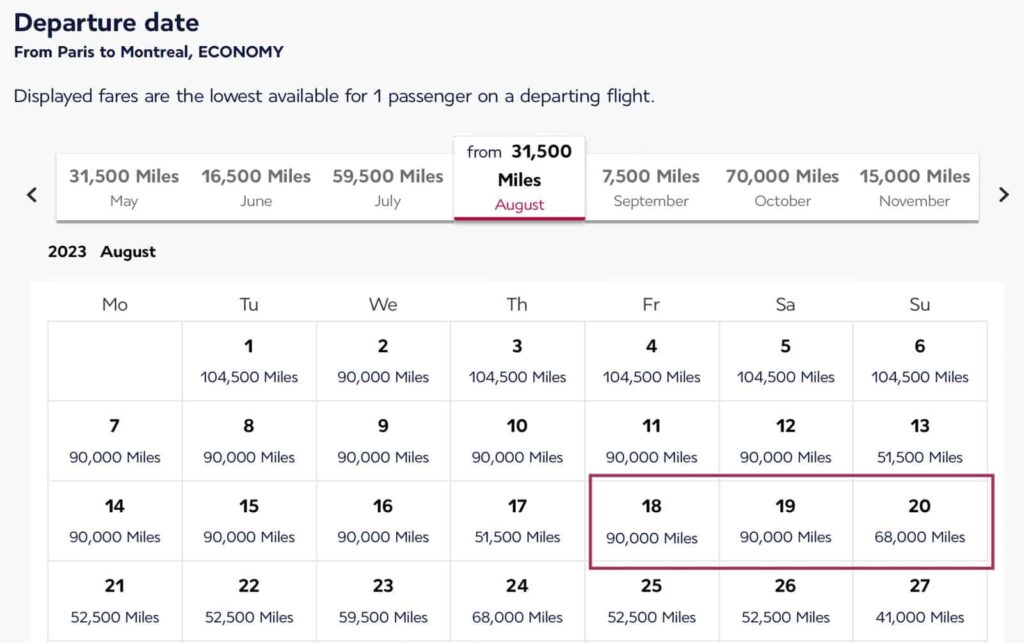Switch to the June month tab

click(256, 187)
